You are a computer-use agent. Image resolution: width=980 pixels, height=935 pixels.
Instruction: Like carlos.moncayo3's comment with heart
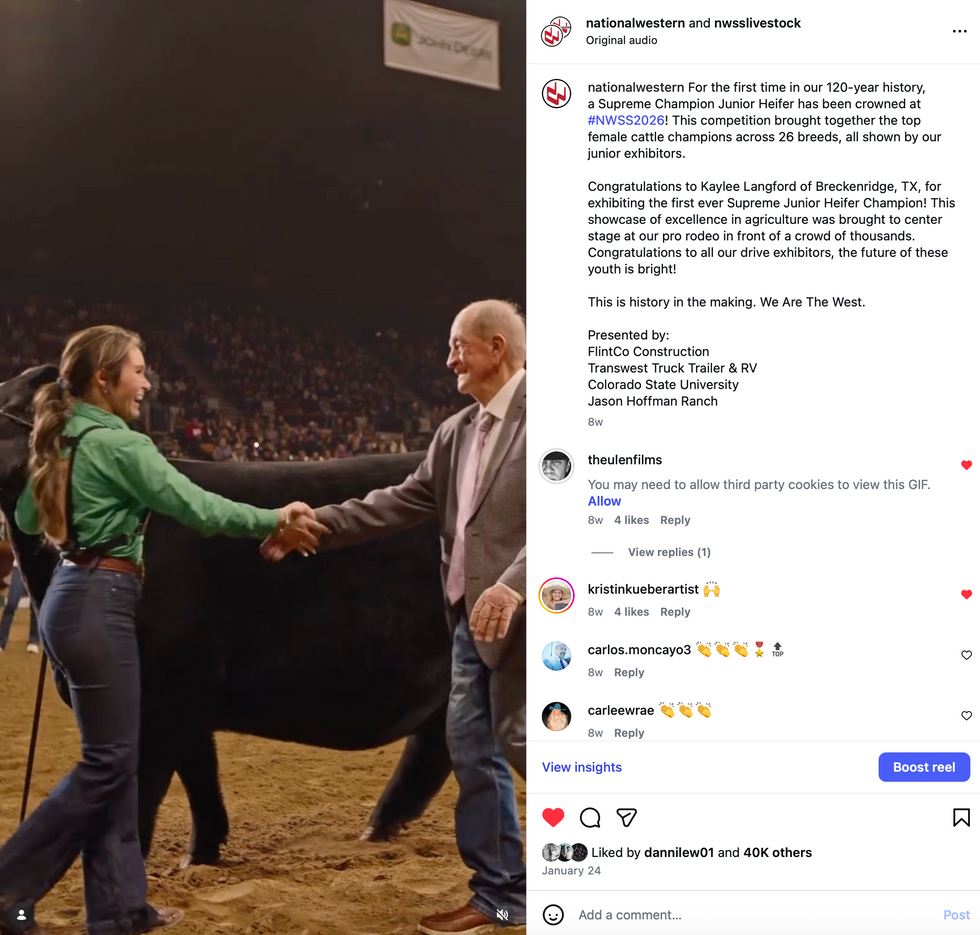966,655
